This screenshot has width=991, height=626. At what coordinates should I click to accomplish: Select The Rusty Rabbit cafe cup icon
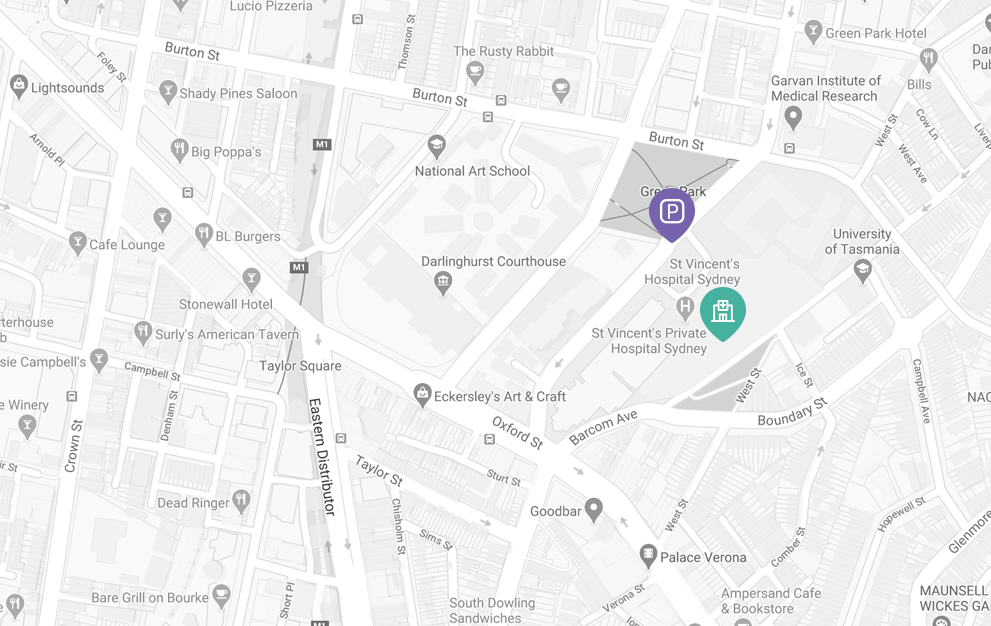pos(475,73)
